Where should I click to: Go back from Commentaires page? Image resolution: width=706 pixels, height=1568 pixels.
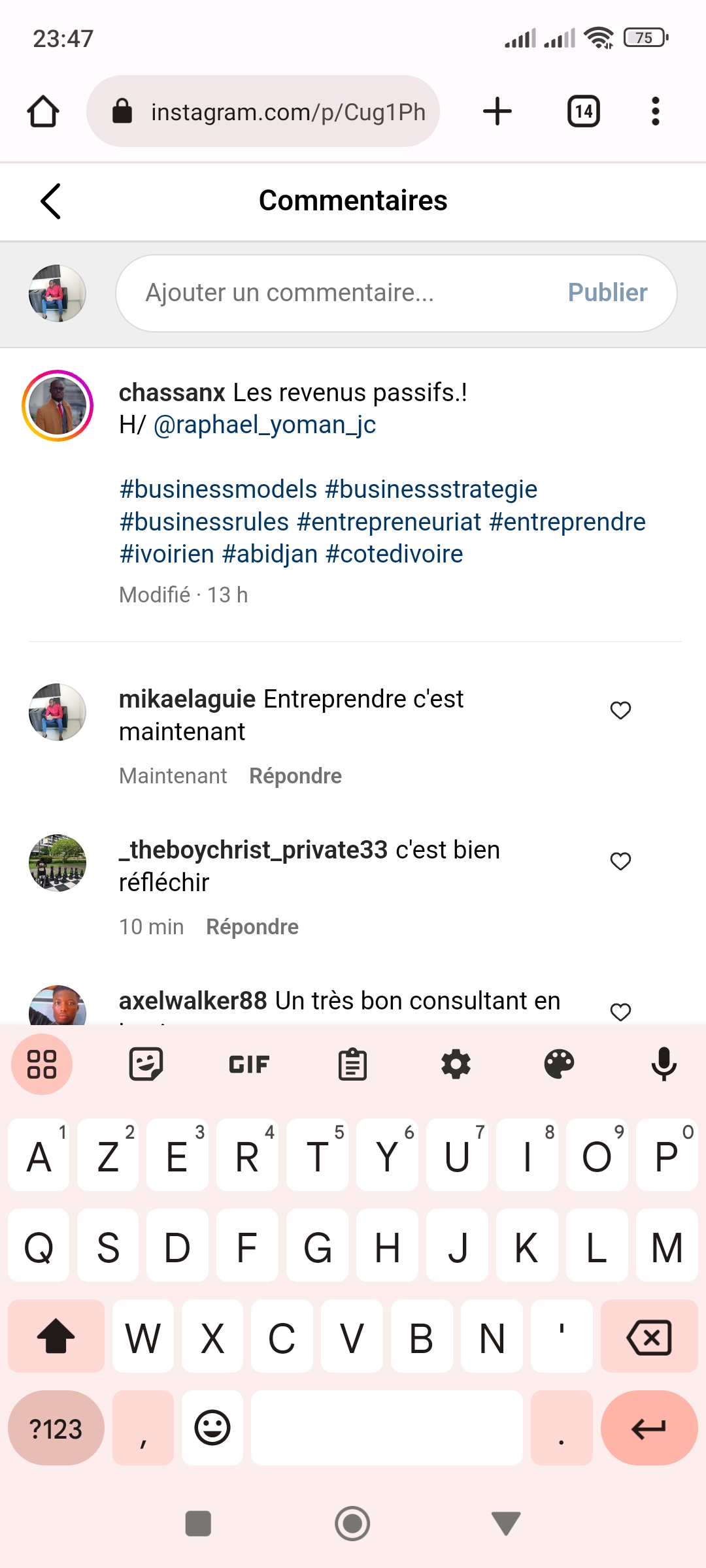pos(51,201)
